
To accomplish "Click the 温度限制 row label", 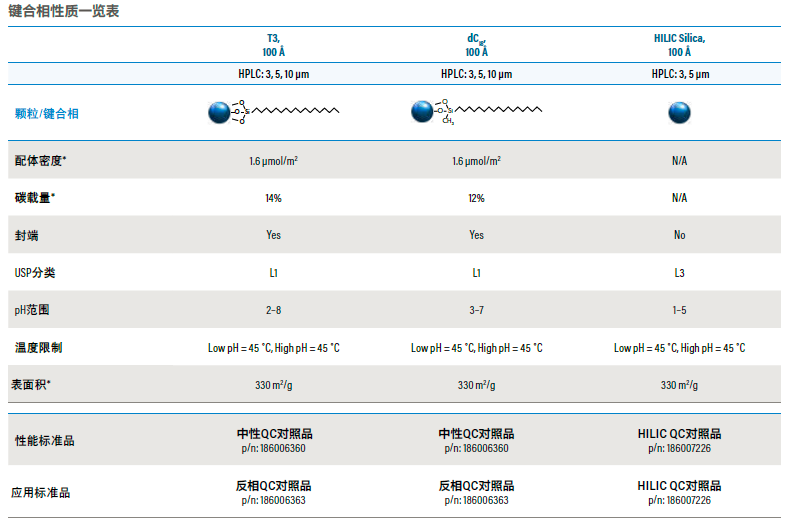I will [38, 347].
